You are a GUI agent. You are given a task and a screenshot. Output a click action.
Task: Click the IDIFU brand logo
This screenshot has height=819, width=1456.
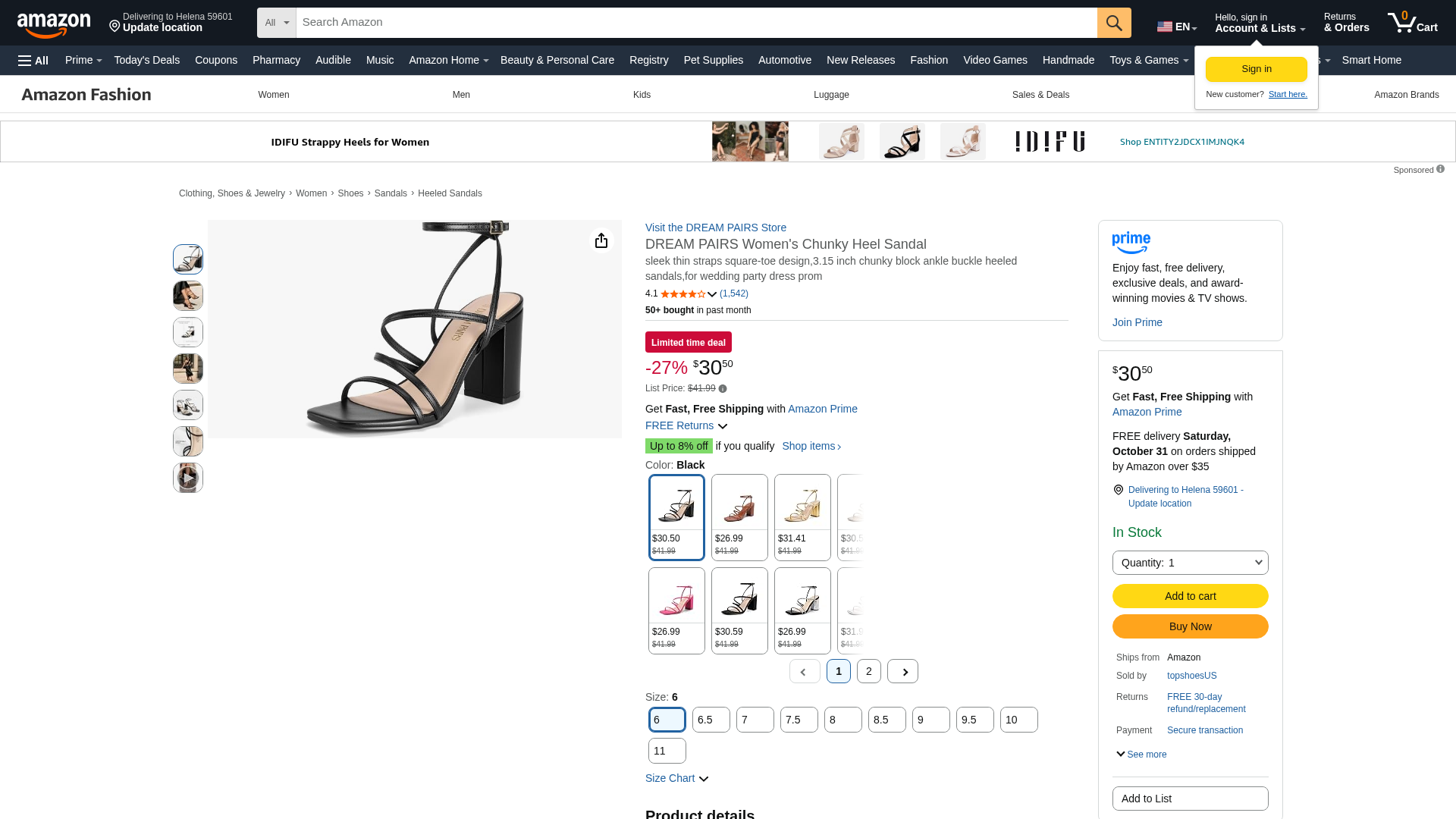point(1050,142)
